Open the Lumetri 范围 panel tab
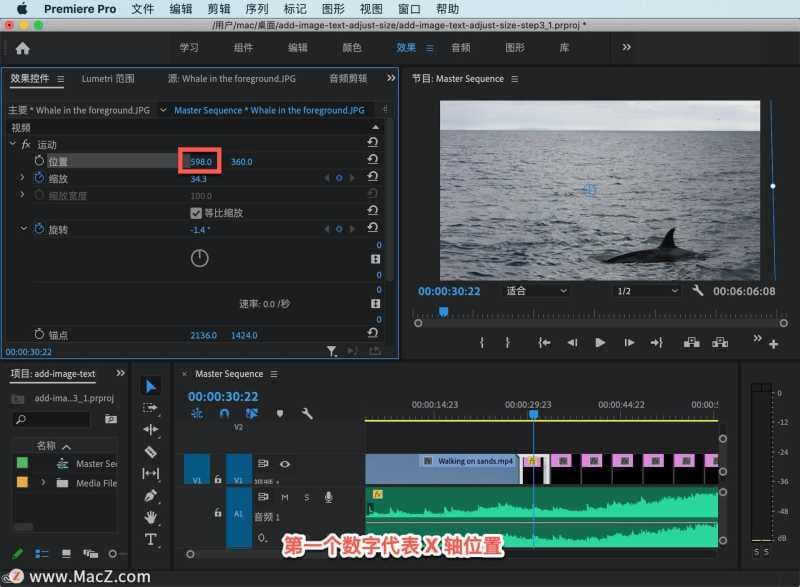 pos(108,78)
